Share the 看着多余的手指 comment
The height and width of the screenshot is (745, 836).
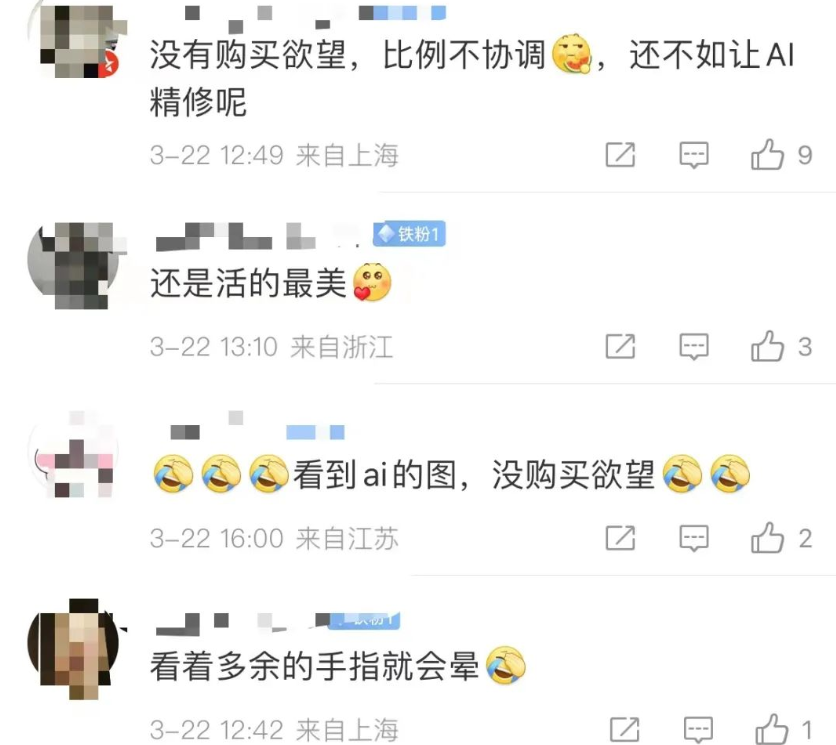point(624,730)
